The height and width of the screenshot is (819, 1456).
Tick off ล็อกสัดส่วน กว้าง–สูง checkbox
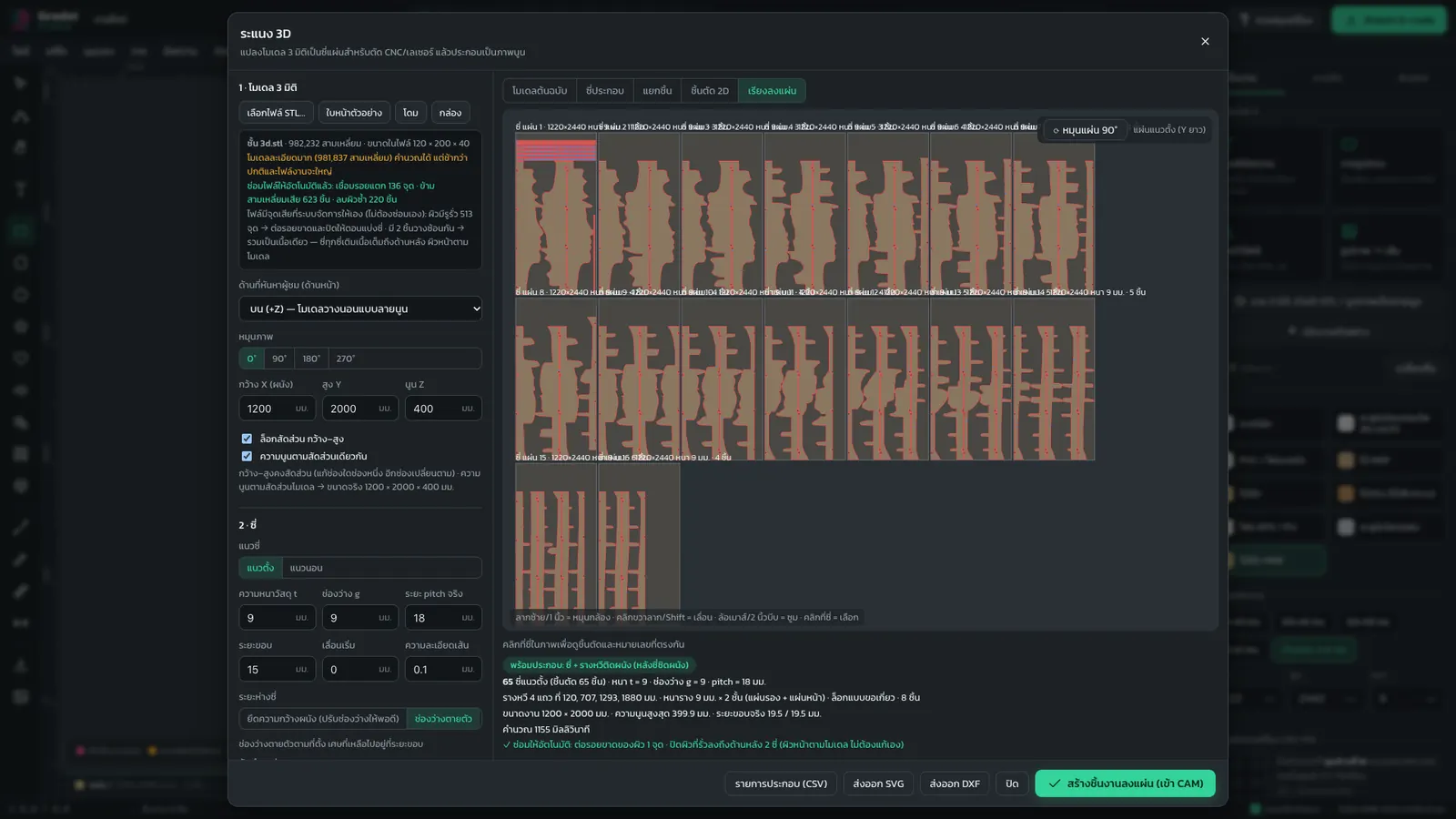[247, 439]
